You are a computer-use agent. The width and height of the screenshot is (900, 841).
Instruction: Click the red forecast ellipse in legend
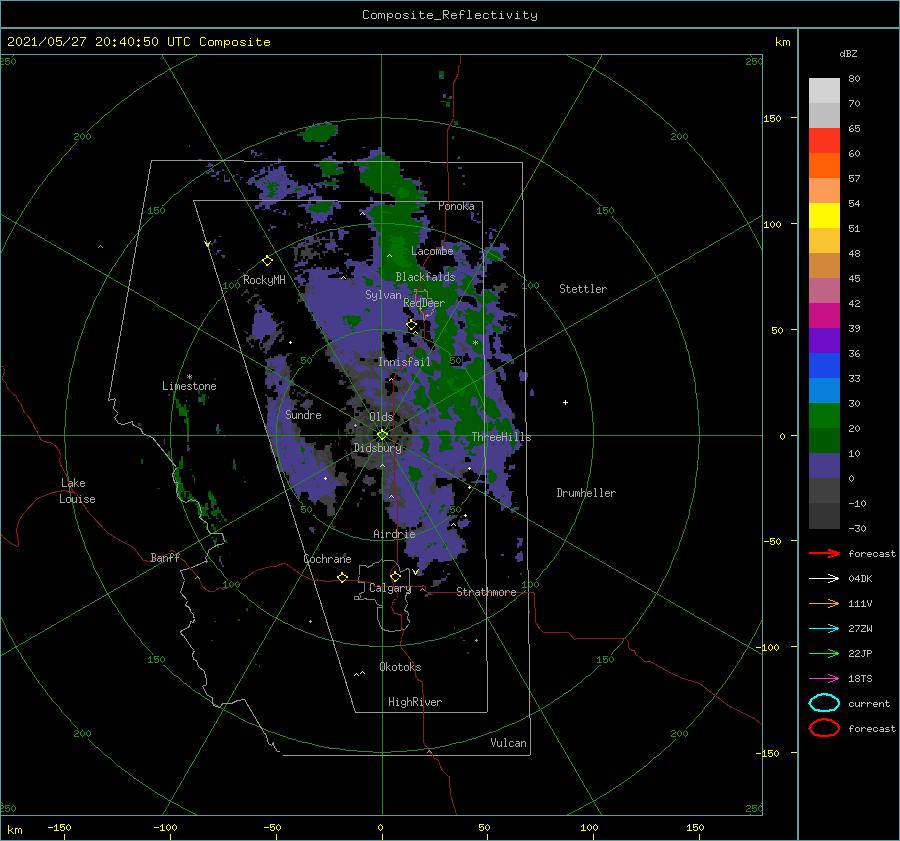point(824,728)
